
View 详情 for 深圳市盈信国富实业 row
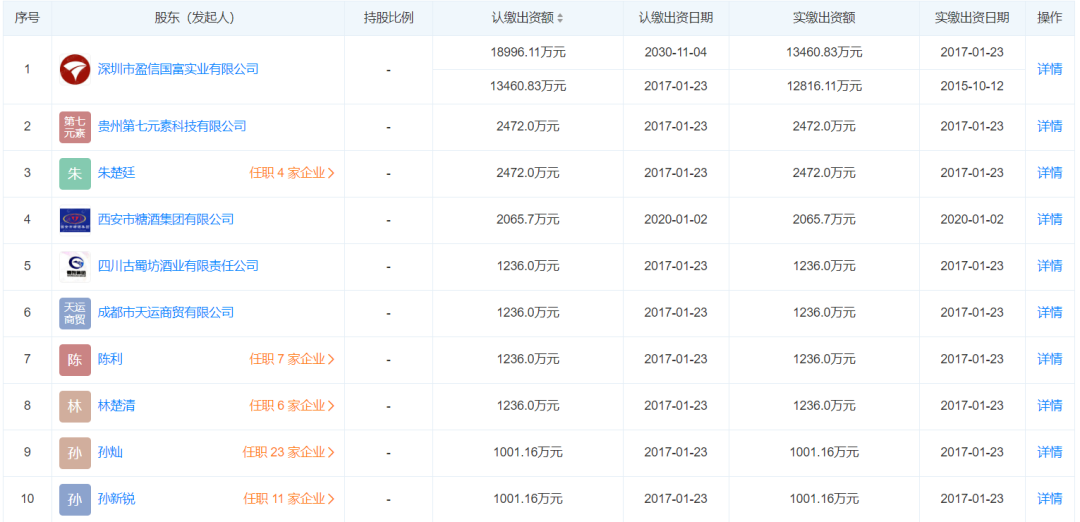click(1050, 69)
